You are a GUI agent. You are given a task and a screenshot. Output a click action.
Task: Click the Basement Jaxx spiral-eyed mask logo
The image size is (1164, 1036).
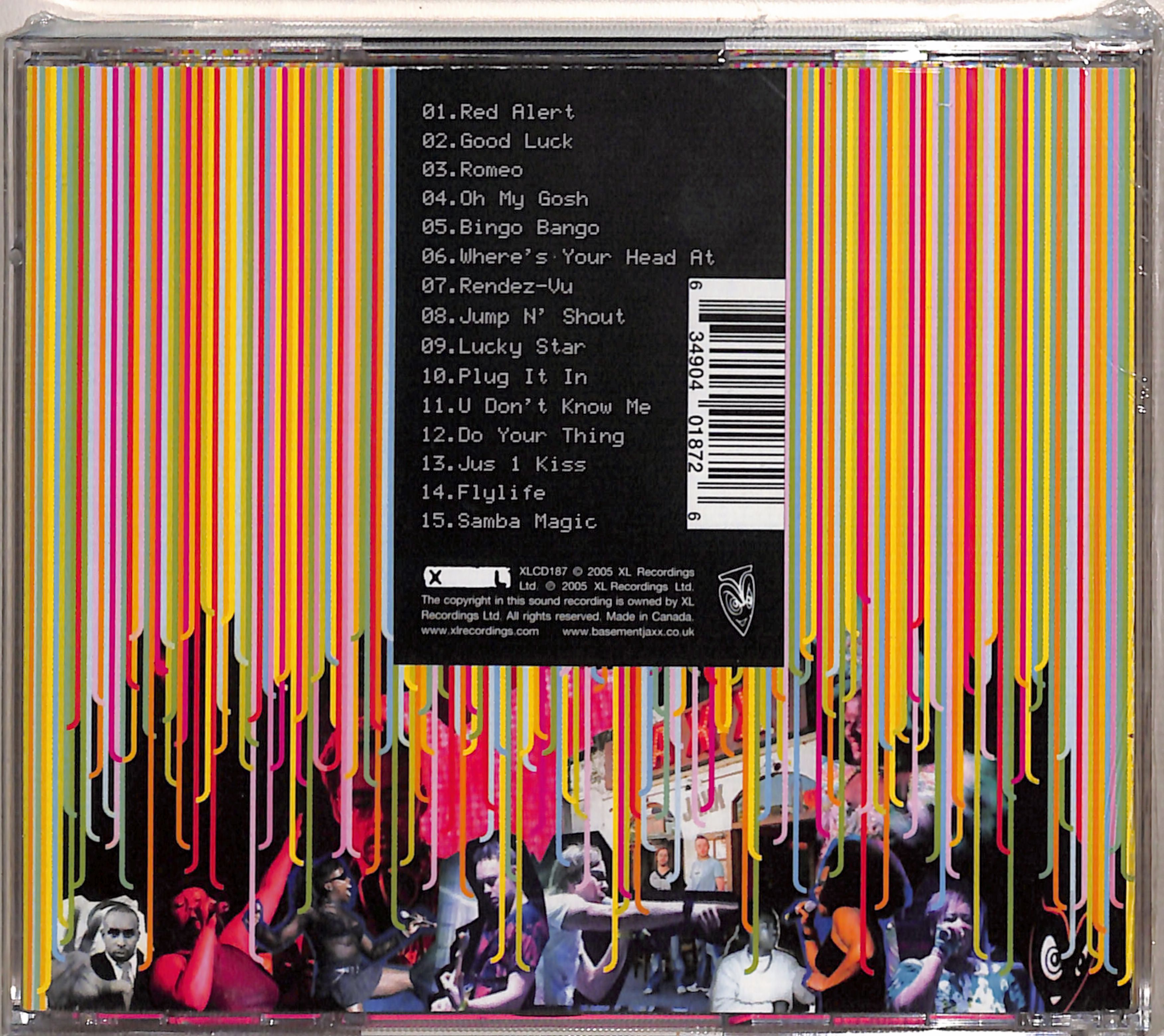tap(736, 600)
